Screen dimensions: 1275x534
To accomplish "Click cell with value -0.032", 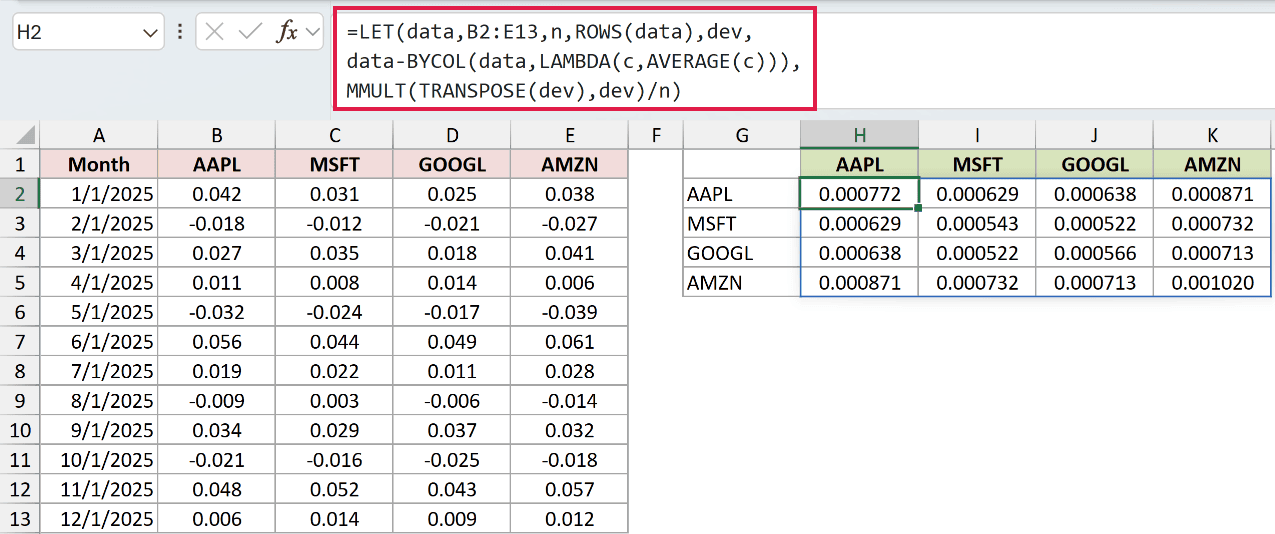I will click(217, 312).
